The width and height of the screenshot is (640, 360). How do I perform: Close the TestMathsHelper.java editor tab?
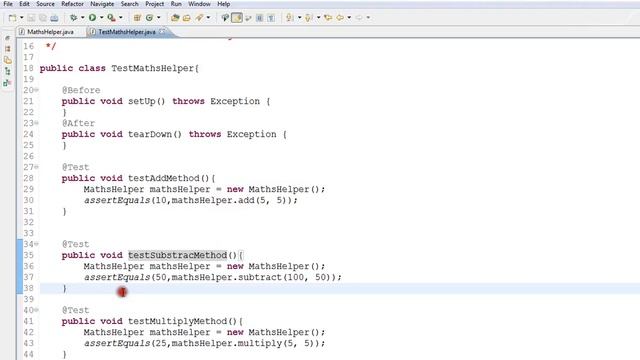162,31
